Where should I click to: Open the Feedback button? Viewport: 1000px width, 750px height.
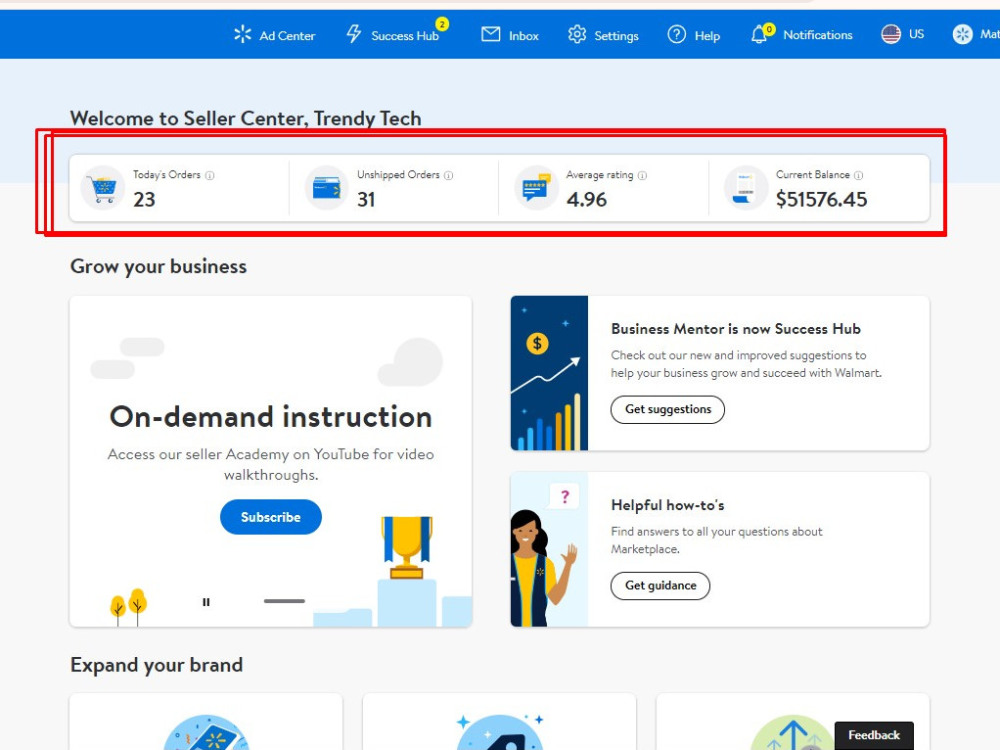[874, 735]
